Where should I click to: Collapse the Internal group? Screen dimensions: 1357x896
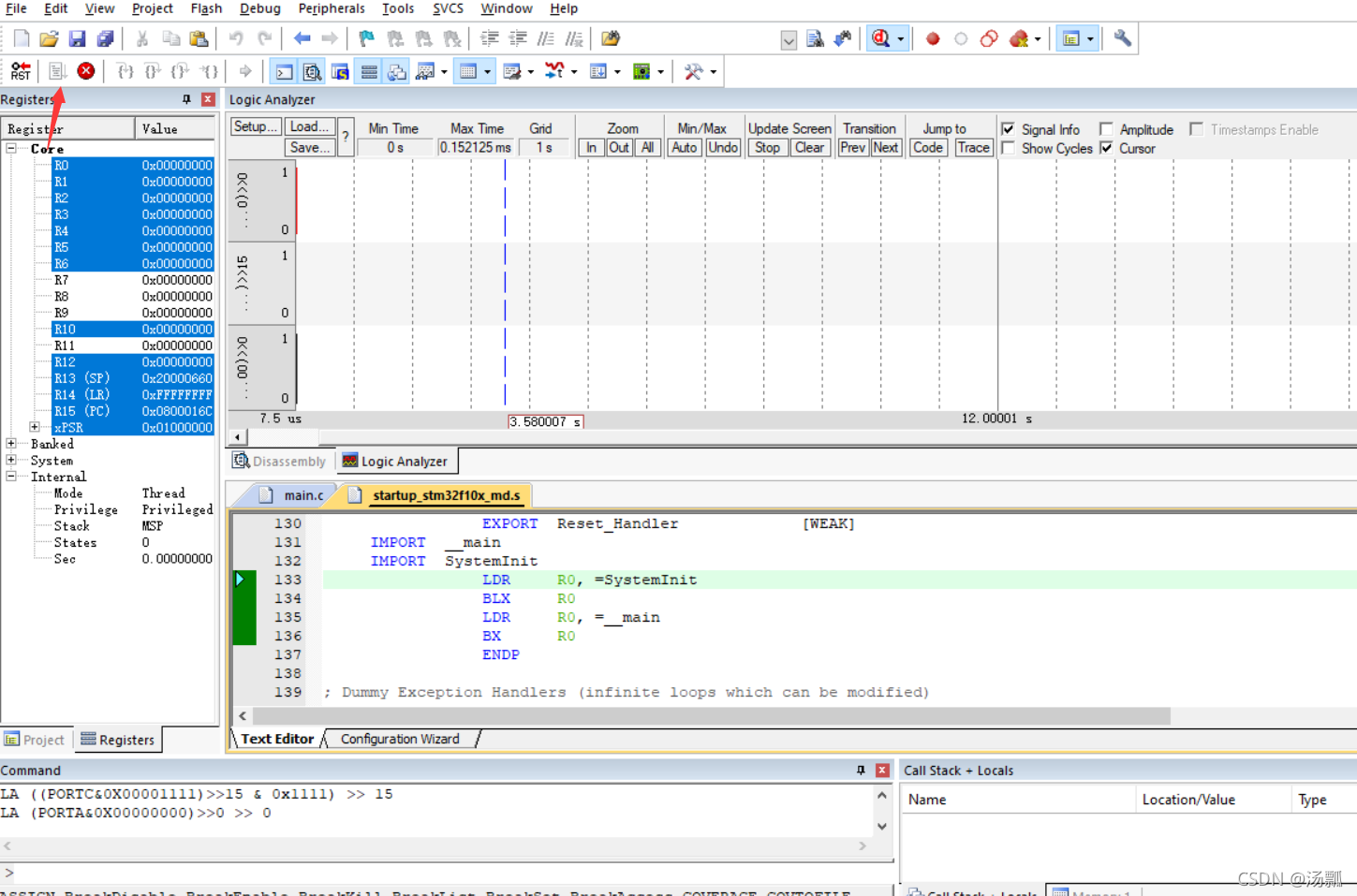coord(11,477)
